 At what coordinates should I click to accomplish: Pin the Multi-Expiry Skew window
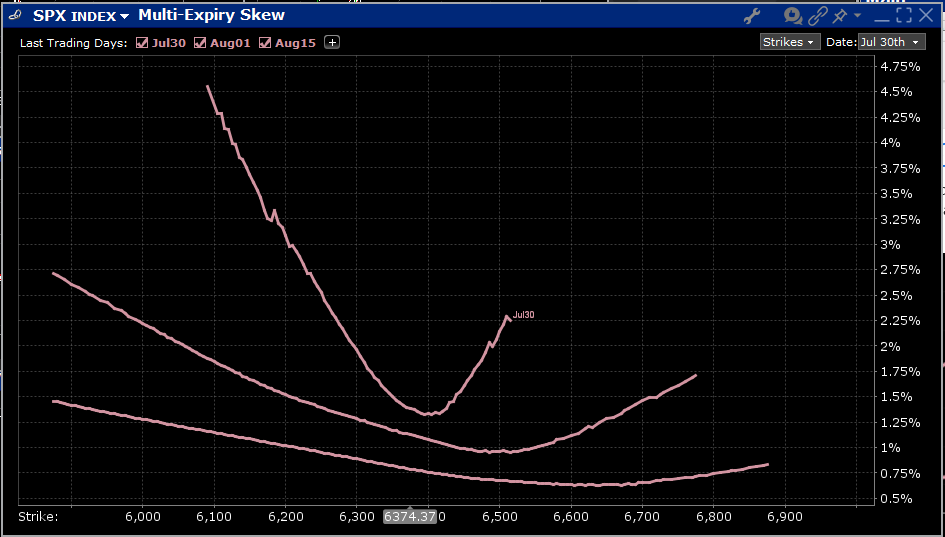pyautogui.click(x=840, y=15)
